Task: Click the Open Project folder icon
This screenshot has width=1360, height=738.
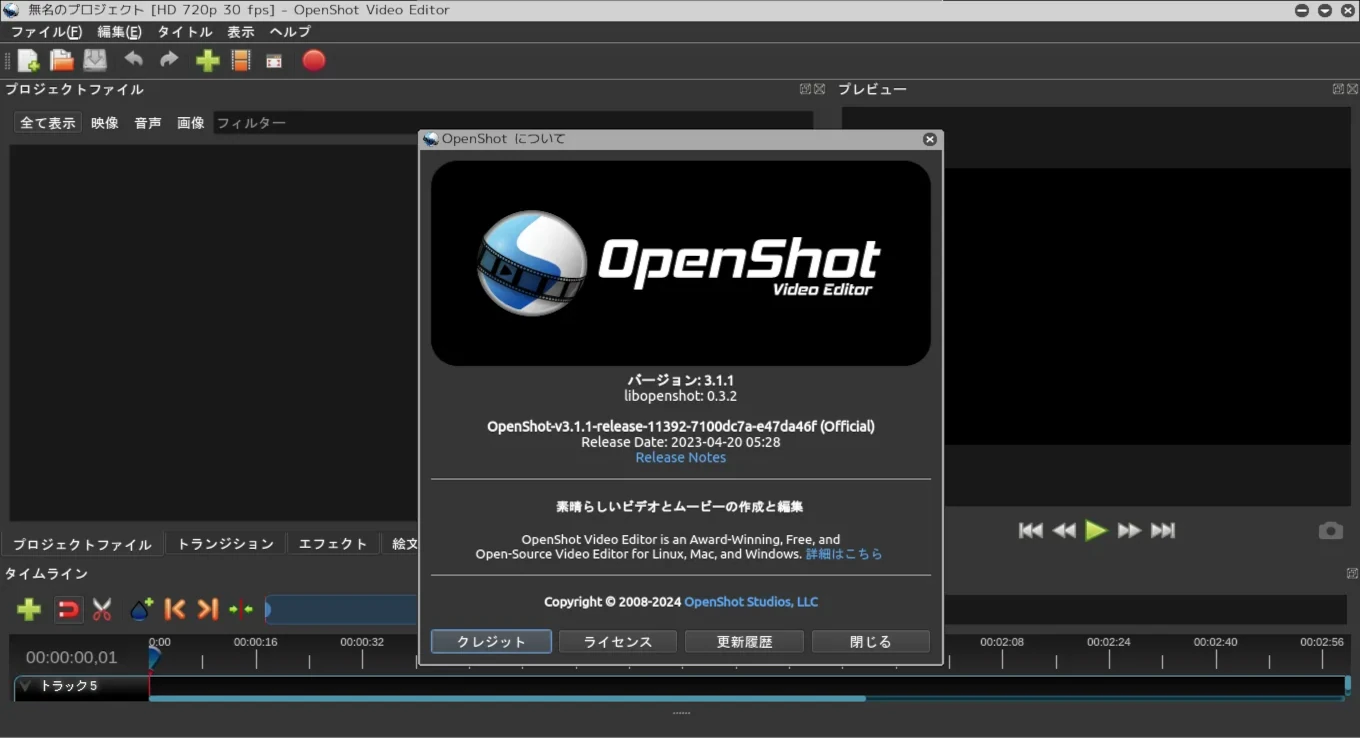Action: 62,61
